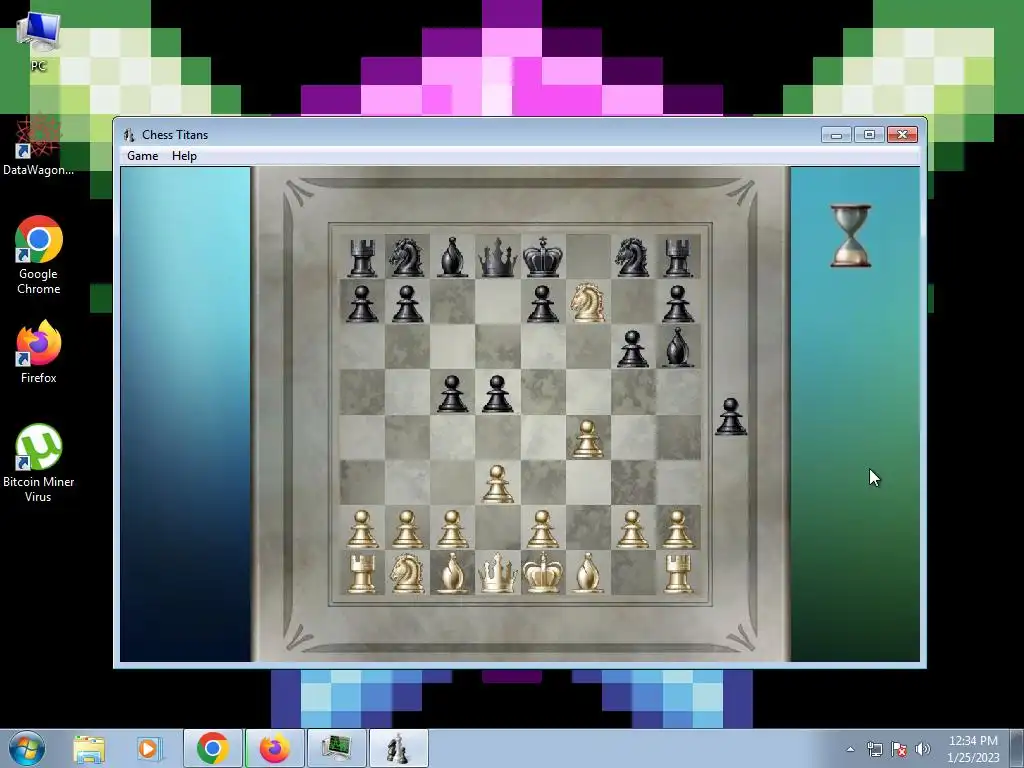The image size is (1024, 768).
Task: Select the white pawn on g2
Action: [632, 528]
